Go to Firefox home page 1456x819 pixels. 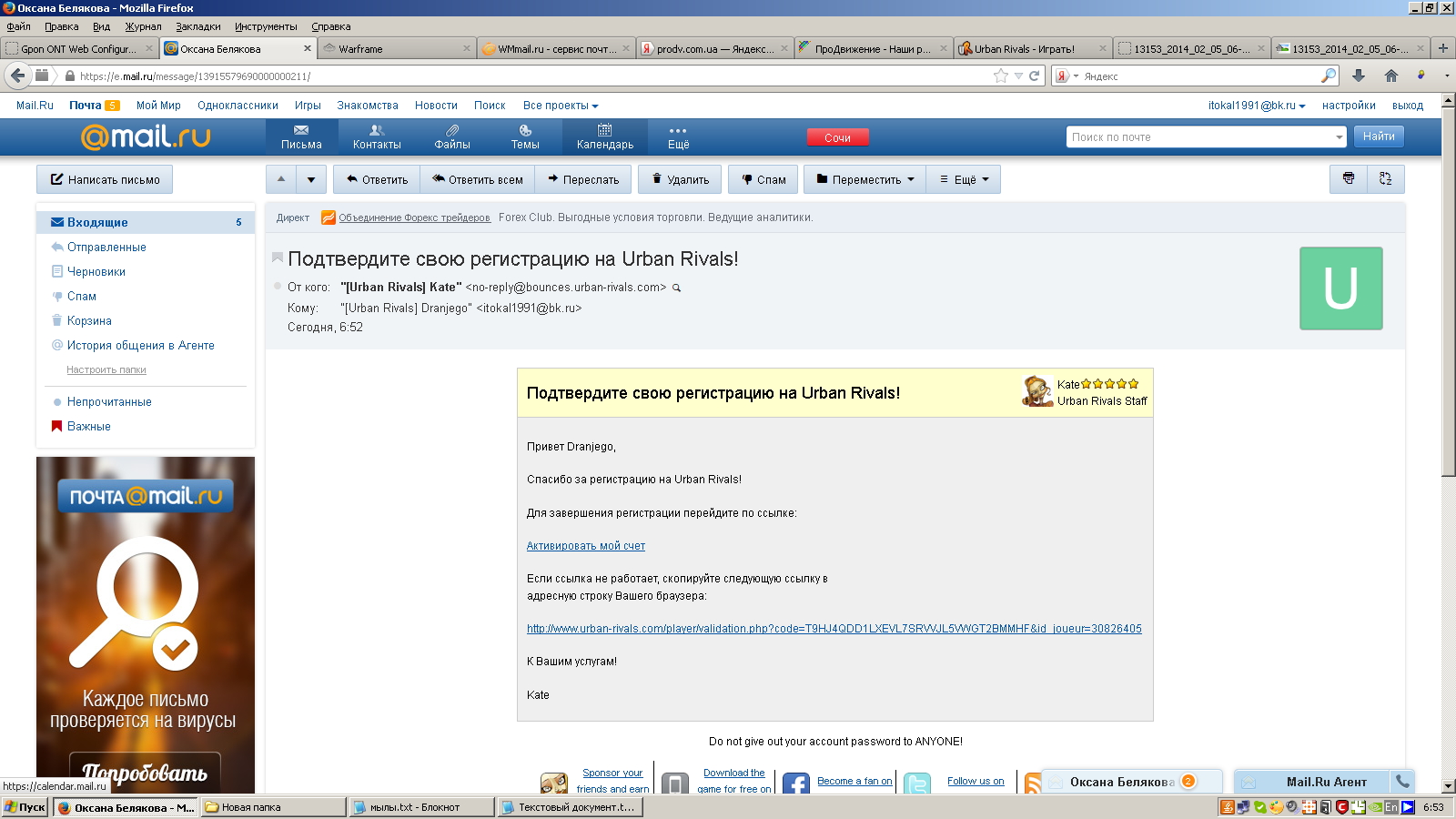1390,76
